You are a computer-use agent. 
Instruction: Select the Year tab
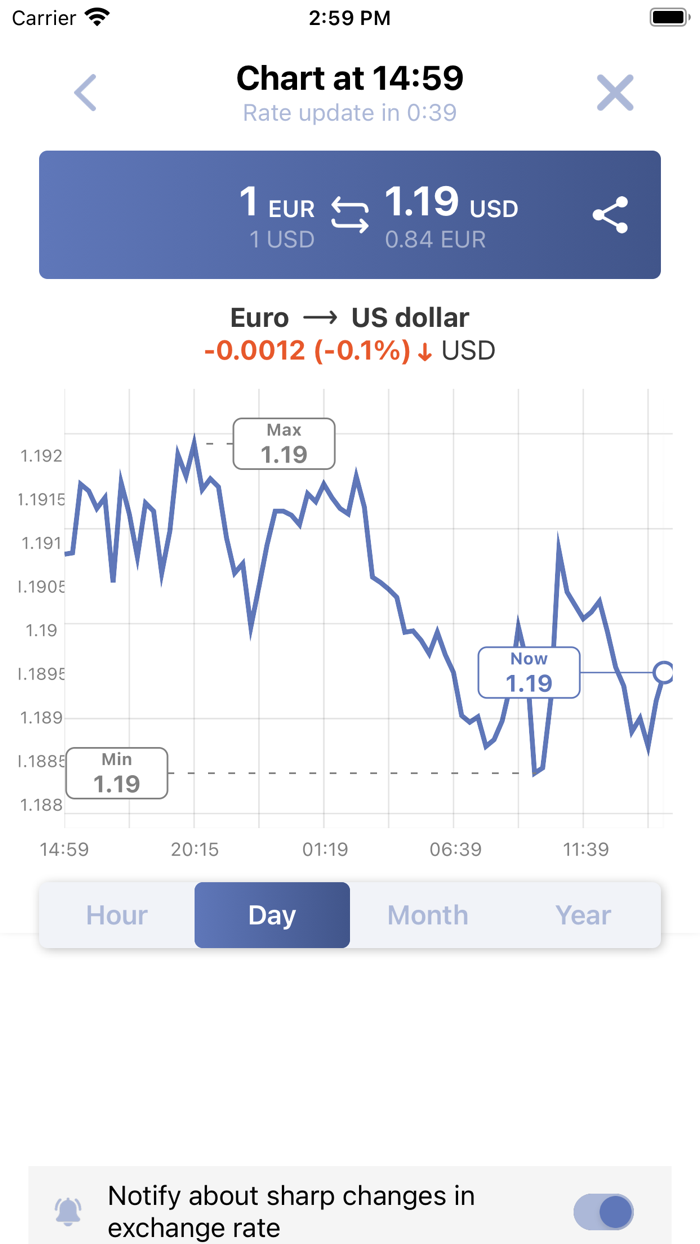(x=583, y=915)
